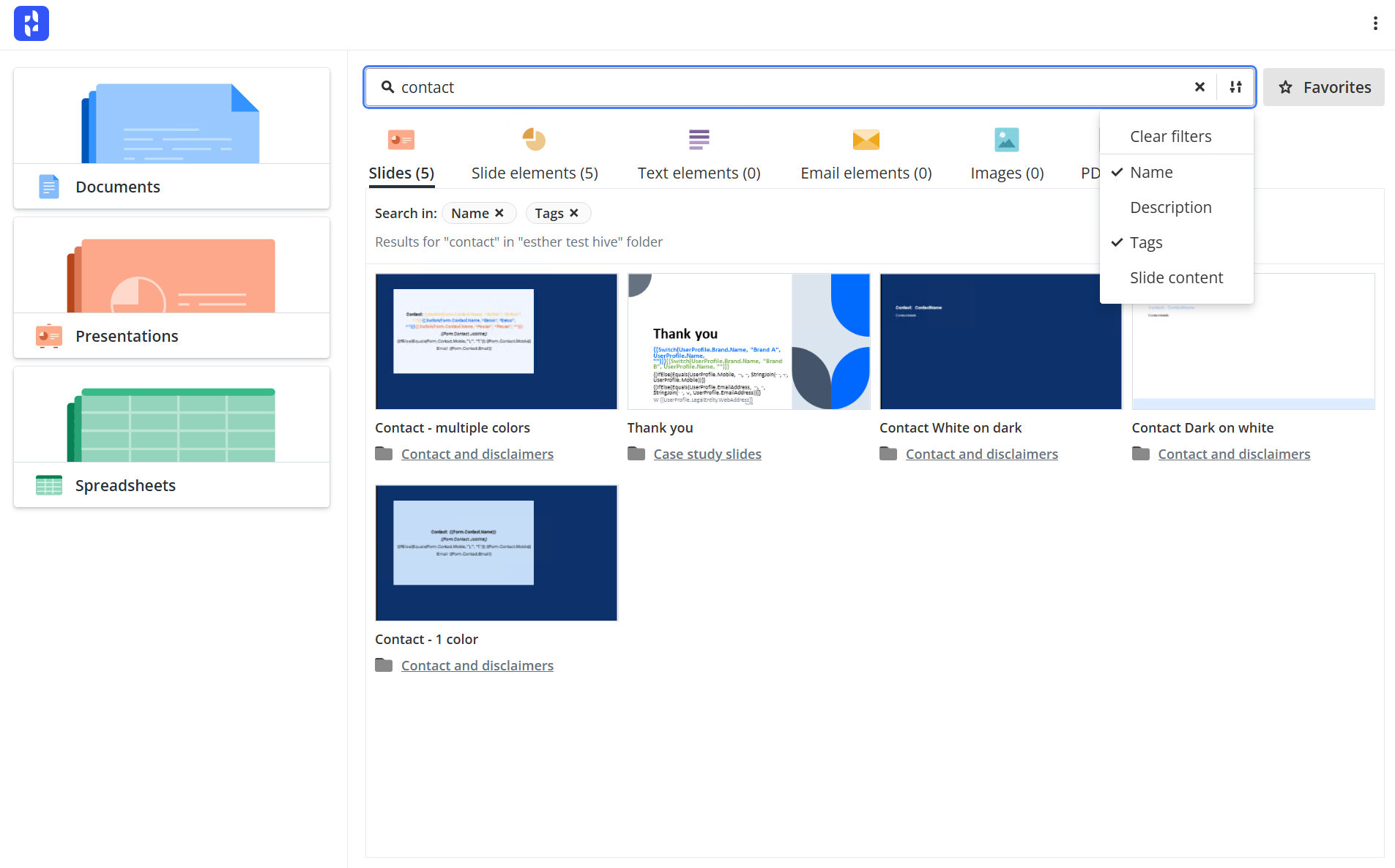Click the search magnifier icon
Image resolution: width=1395 pixels, height=868 pixels.
387,87
